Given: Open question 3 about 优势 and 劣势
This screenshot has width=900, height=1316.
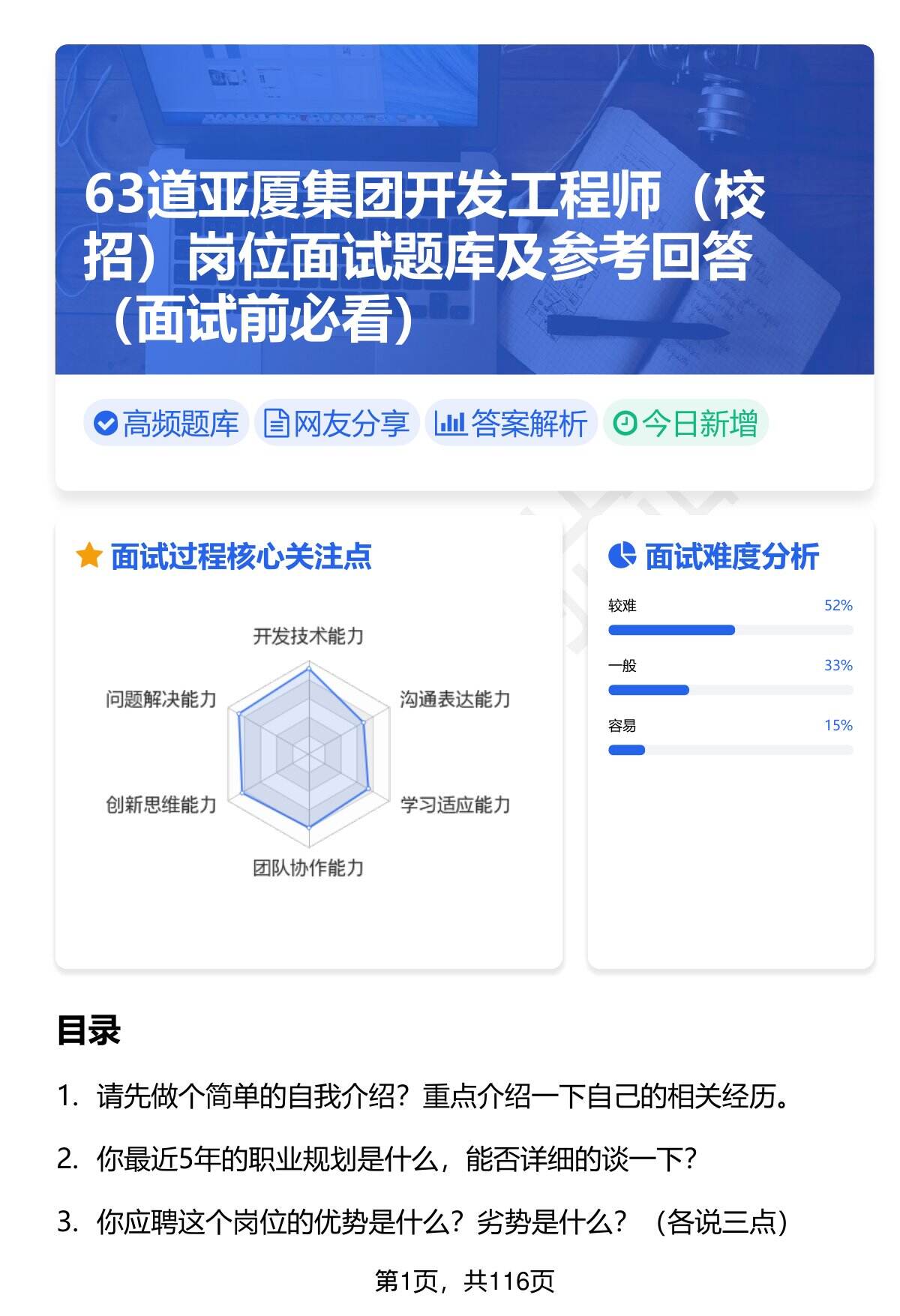Looking at the screenshot, I should click(442, 1222).
